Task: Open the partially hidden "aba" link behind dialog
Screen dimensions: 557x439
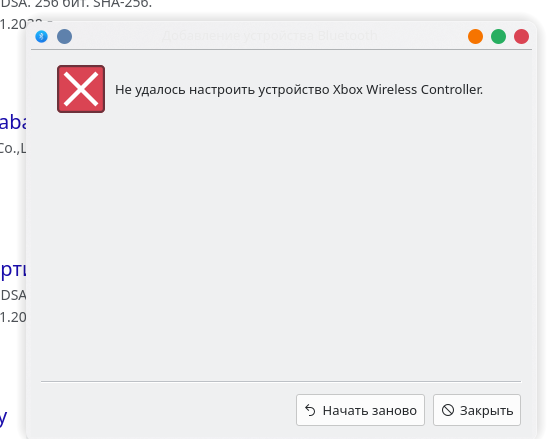Action: (x=13, y=122)
